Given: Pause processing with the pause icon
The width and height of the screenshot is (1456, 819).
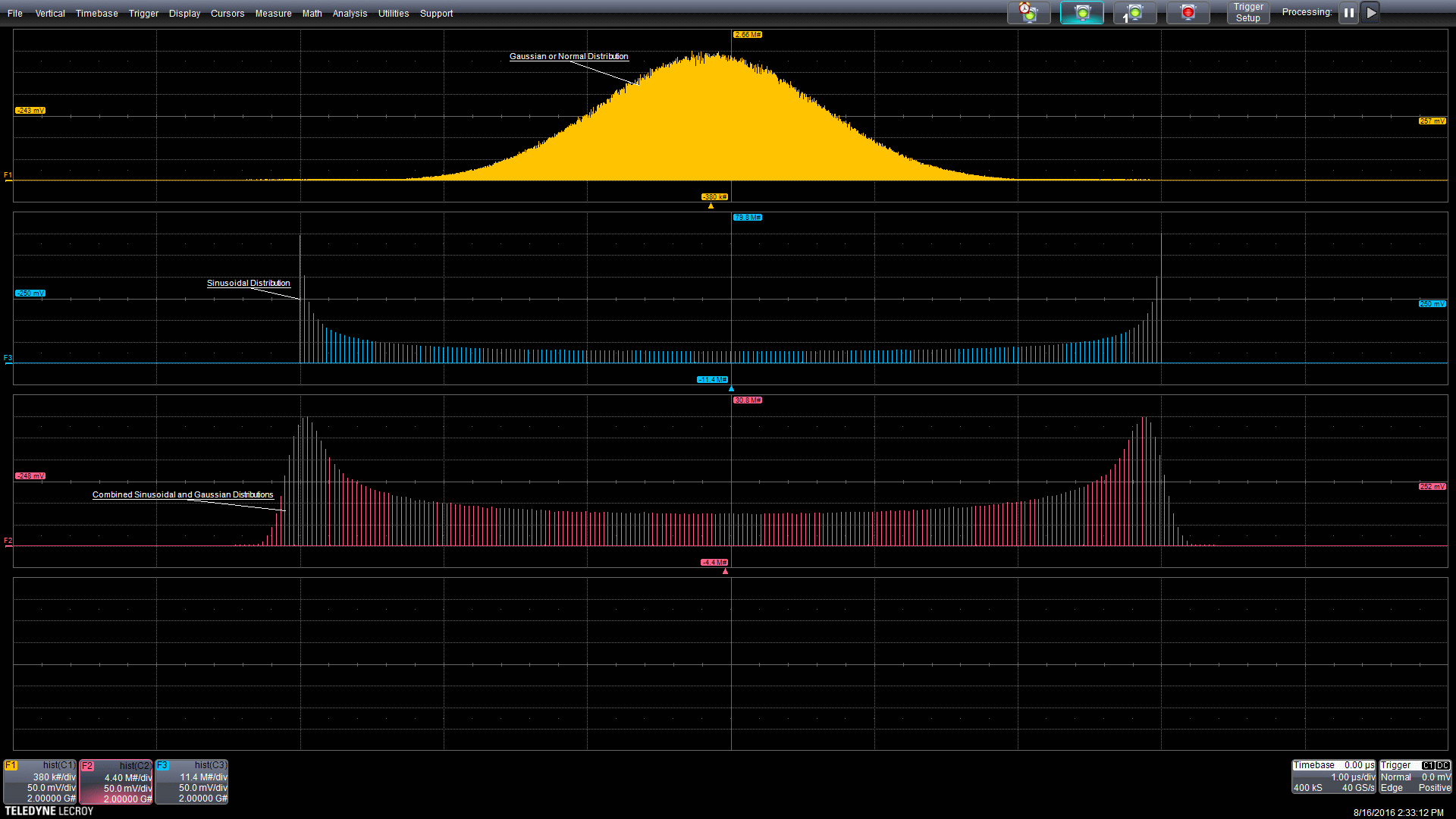Looking at the screenshot, I should click(x=1348, y=13).
